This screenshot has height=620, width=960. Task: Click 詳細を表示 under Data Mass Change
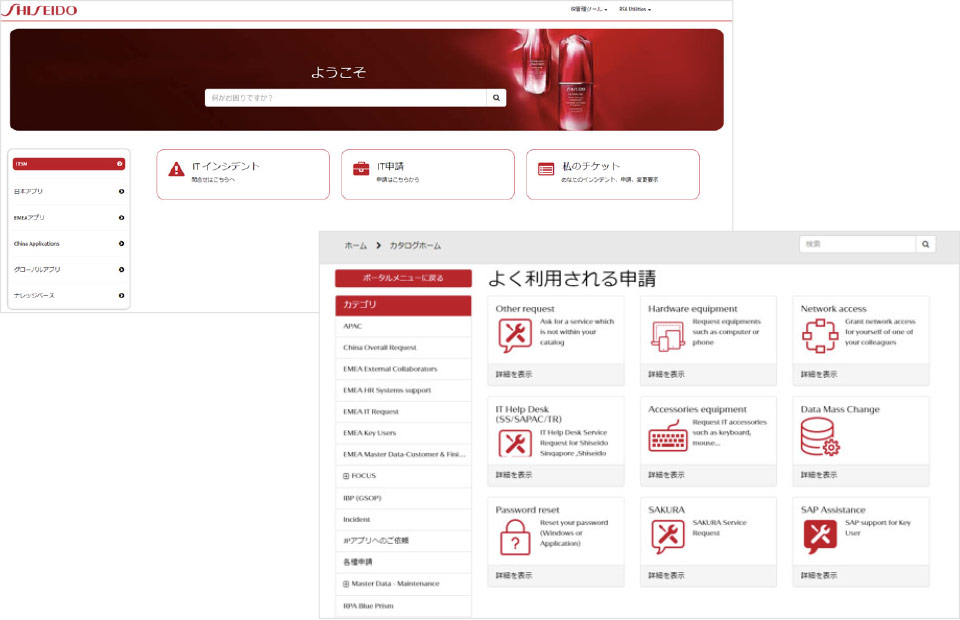click(x=819, y=475)
